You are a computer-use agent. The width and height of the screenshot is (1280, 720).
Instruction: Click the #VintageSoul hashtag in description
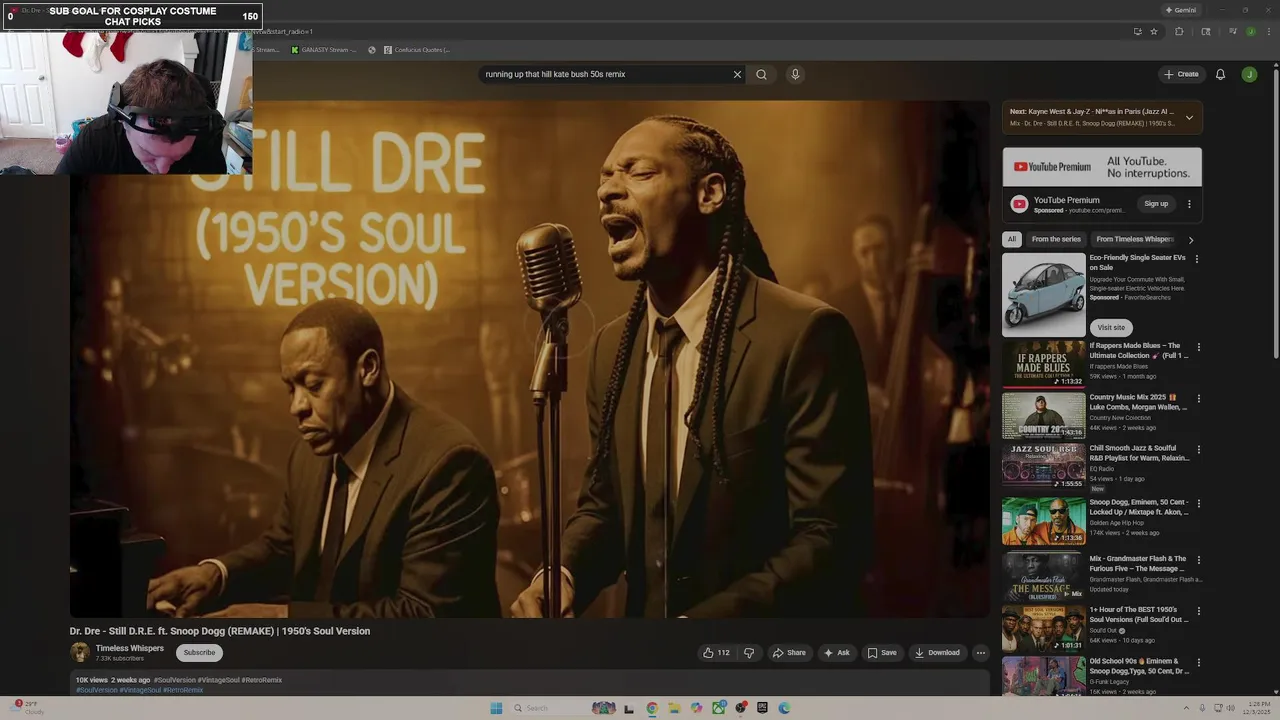[x=140, y=690]
